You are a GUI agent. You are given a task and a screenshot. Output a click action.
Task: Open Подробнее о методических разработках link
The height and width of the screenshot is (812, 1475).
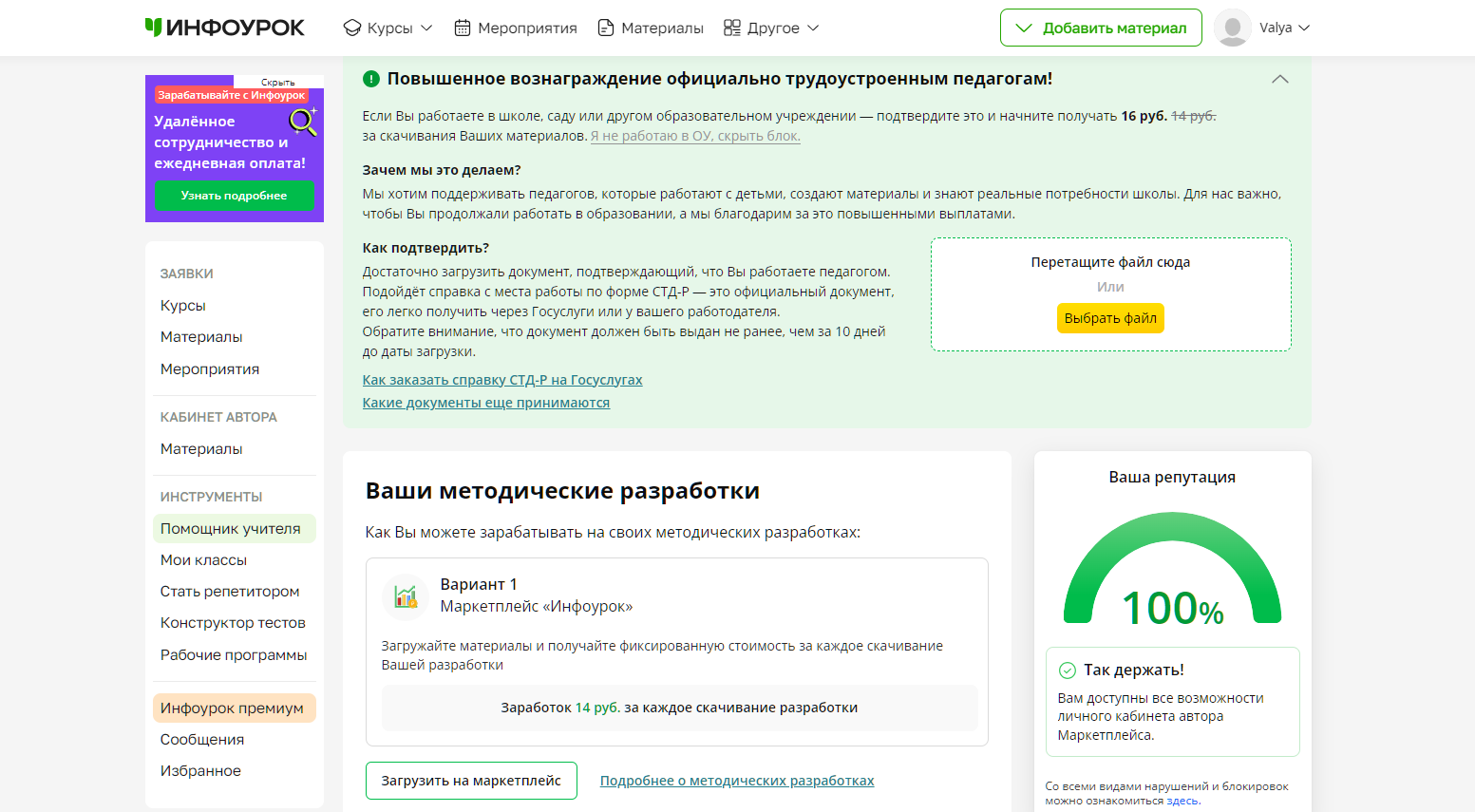click(737, 781)
